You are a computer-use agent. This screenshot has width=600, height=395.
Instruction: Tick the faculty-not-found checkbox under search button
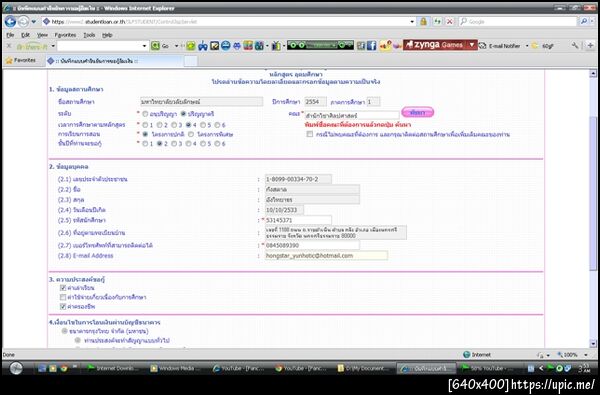(310, 134)
